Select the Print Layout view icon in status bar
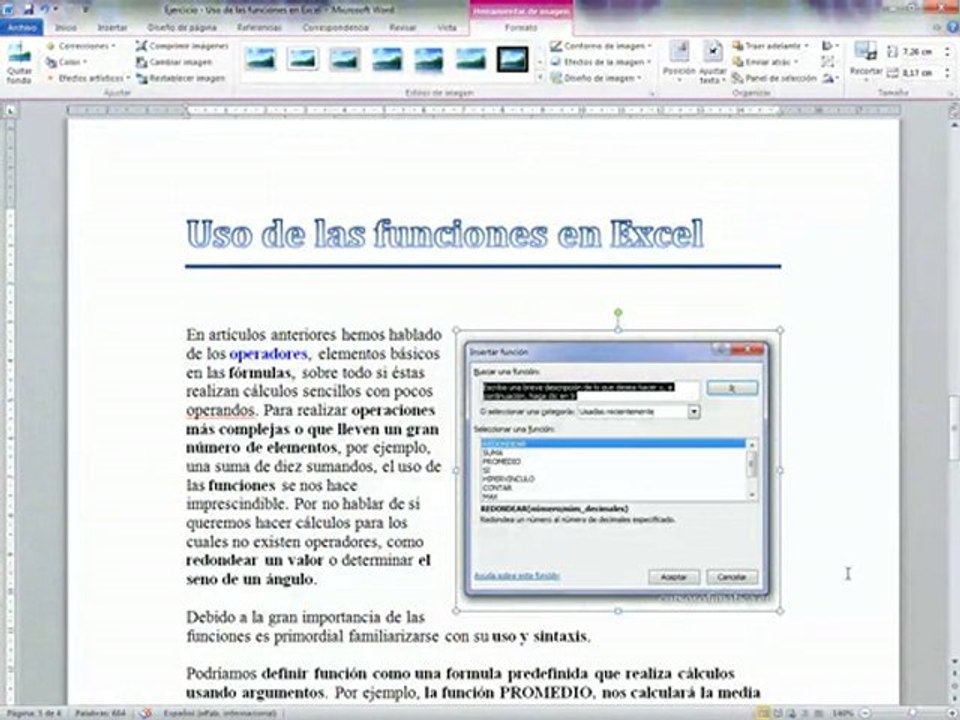The width and height of the screenshot is (960, 720). pos(763,713)
